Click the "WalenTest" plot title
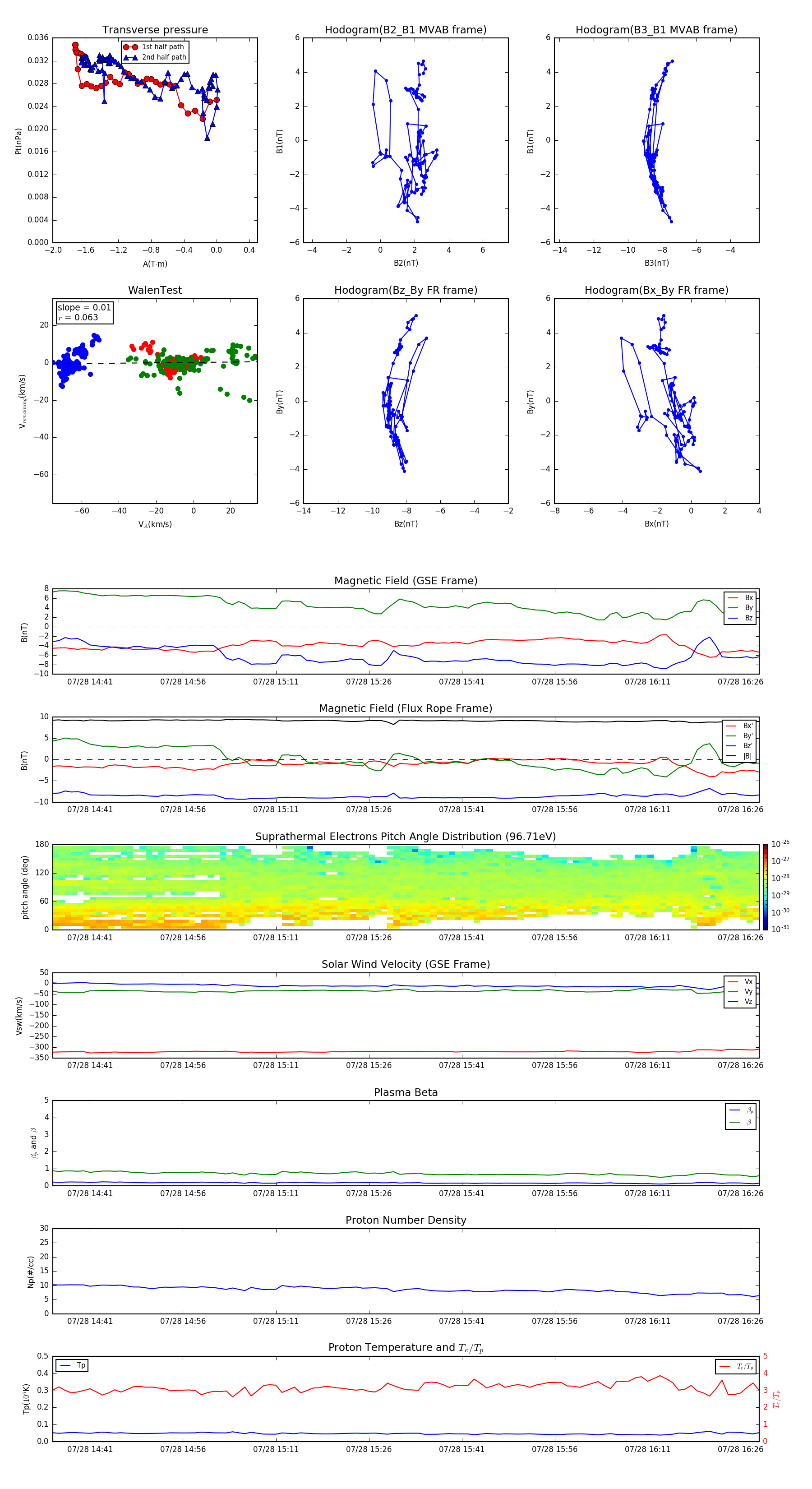This screenshot has width=812, height=1489. tap(155, 290)
